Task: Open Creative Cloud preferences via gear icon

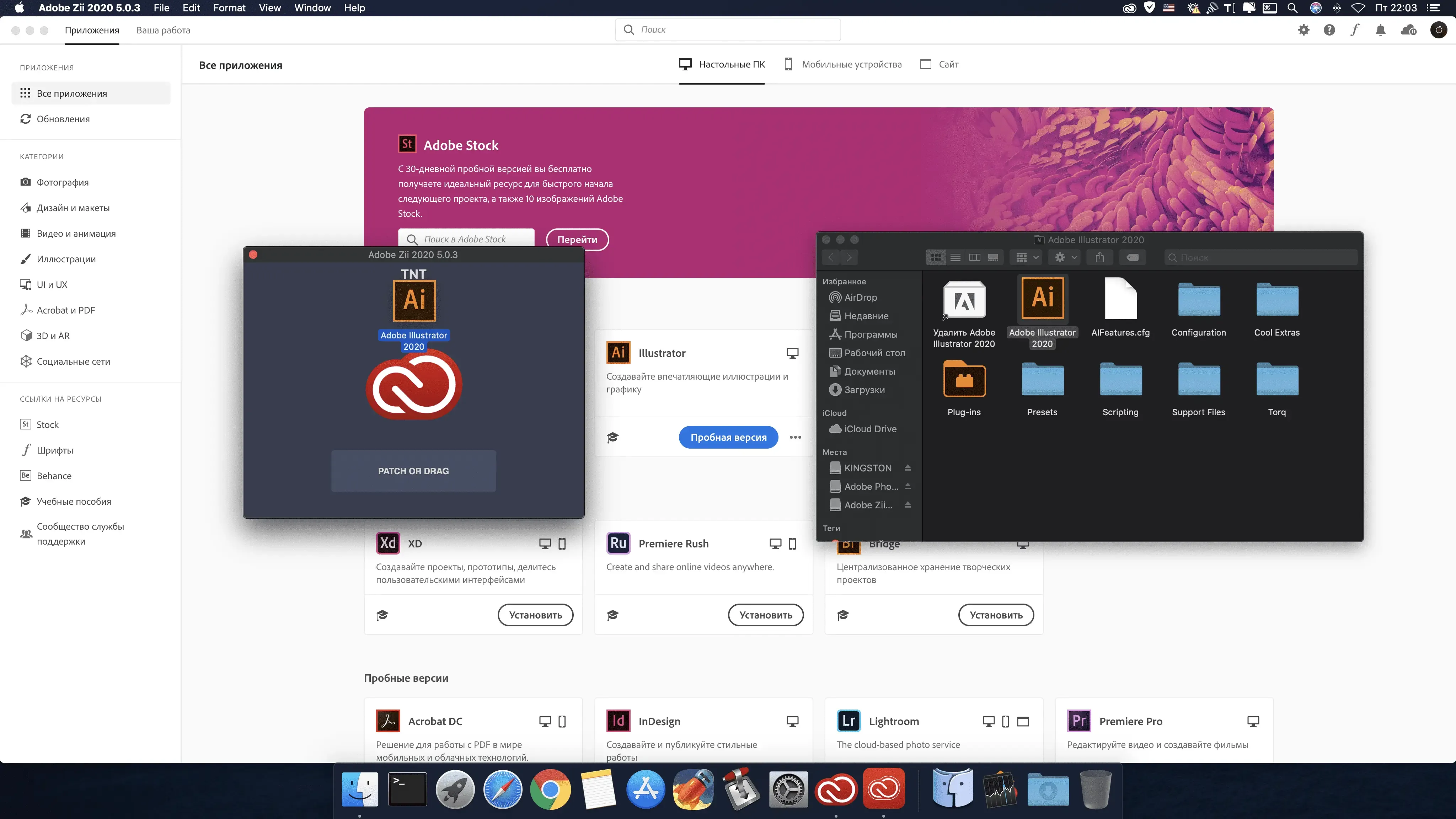Action: click(x=1304, y=30)
